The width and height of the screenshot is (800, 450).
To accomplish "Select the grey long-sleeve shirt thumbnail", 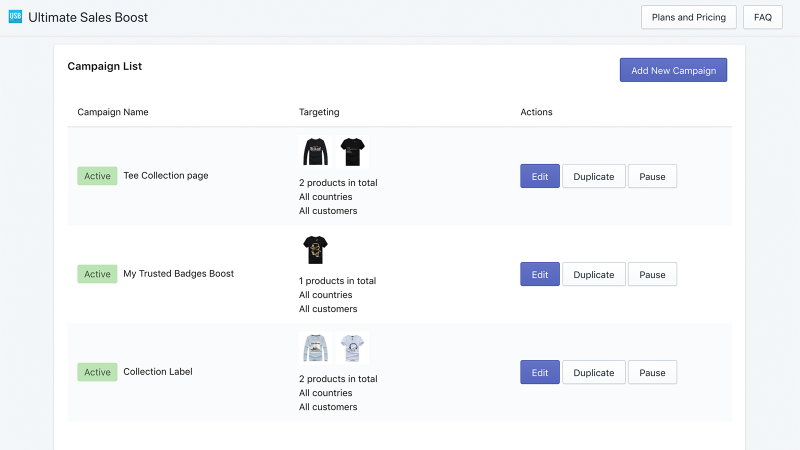I will (x=315, y=348).
